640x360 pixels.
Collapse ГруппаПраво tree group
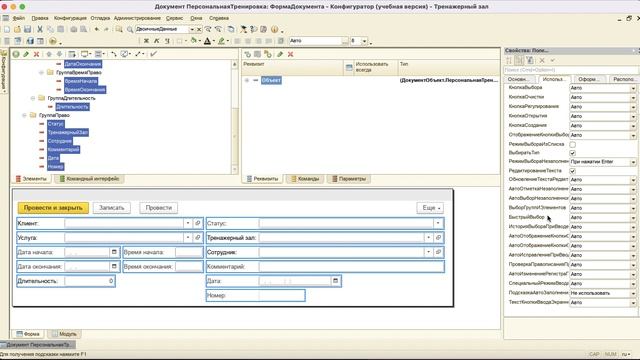[24, 116]
